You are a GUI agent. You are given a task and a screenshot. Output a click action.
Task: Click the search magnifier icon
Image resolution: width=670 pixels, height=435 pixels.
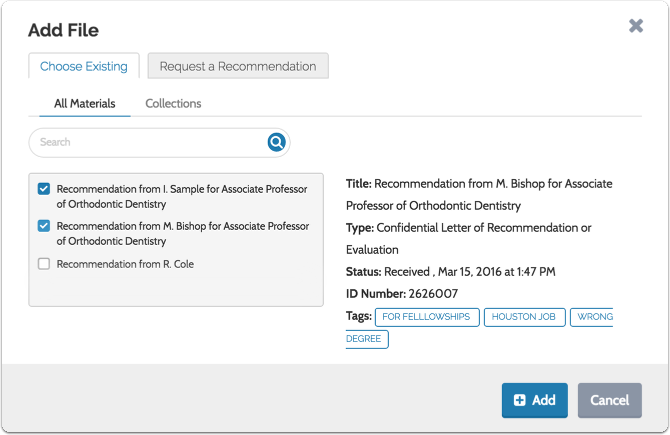pyautogui.click(x=277, y=142)
